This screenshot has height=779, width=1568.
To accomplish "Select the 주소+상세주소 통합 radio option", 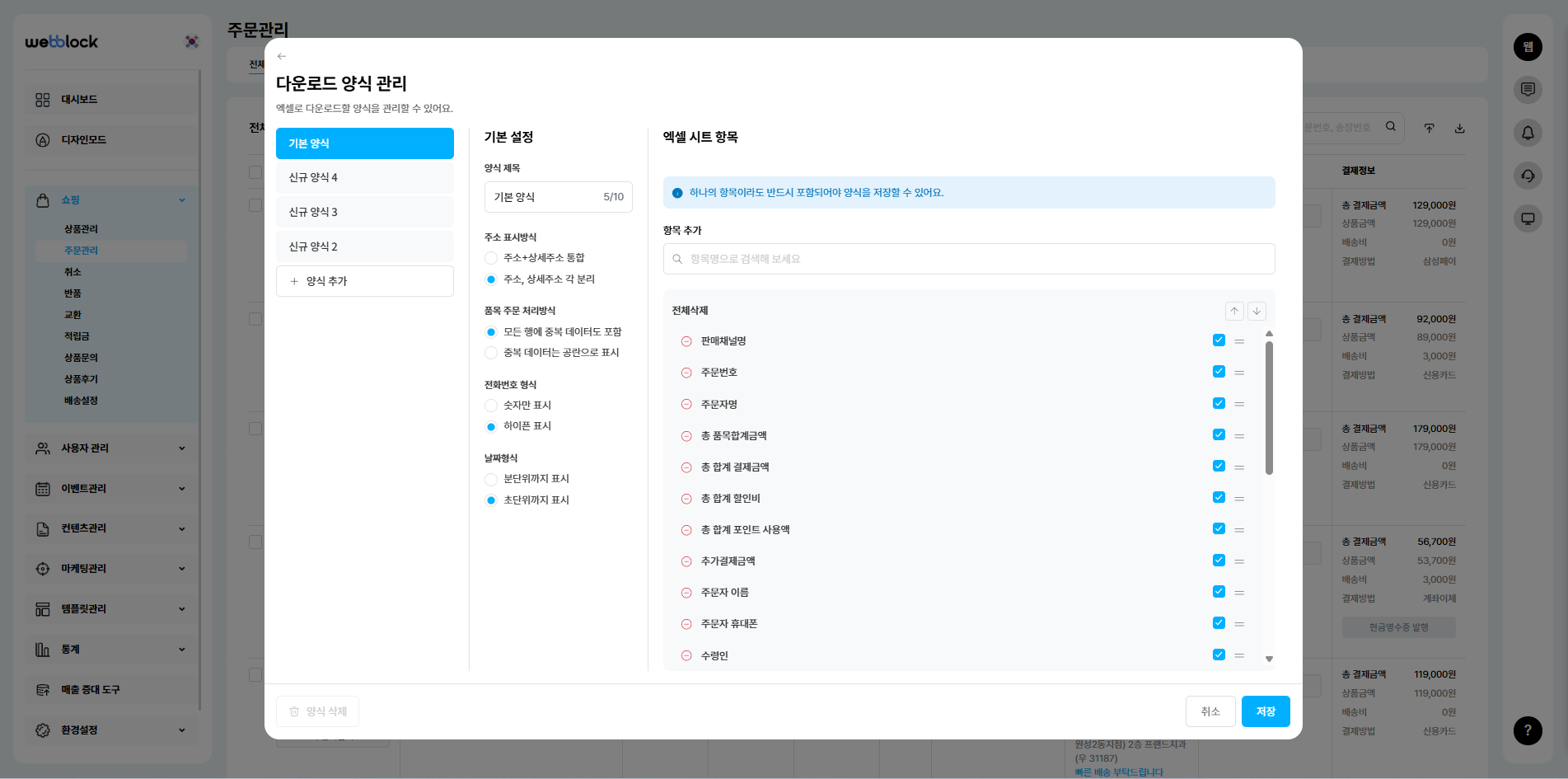I will [491, 258].
